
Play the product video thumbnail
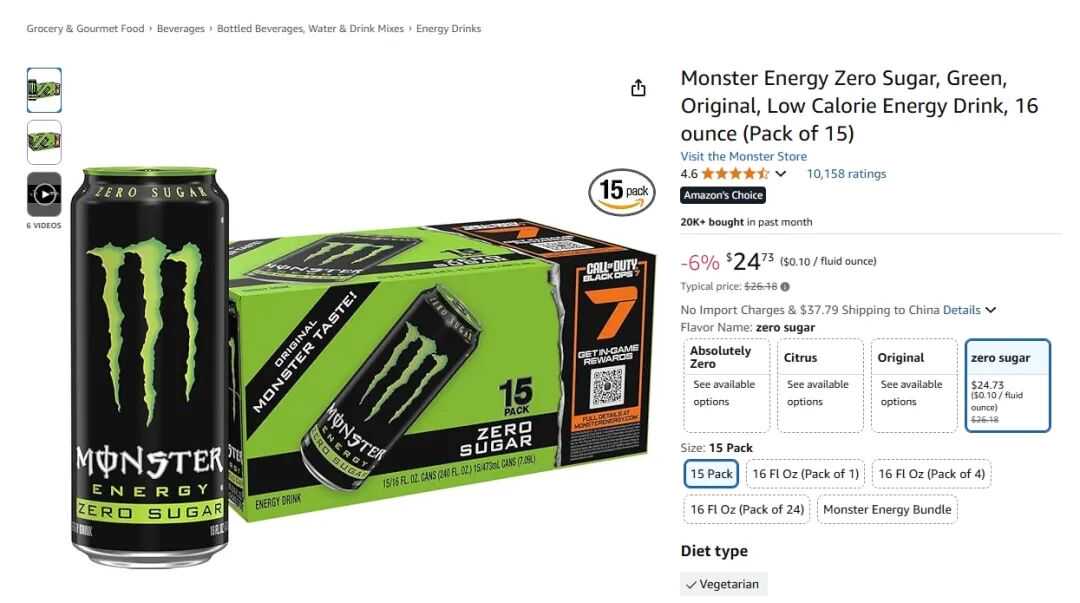point(44,194)
